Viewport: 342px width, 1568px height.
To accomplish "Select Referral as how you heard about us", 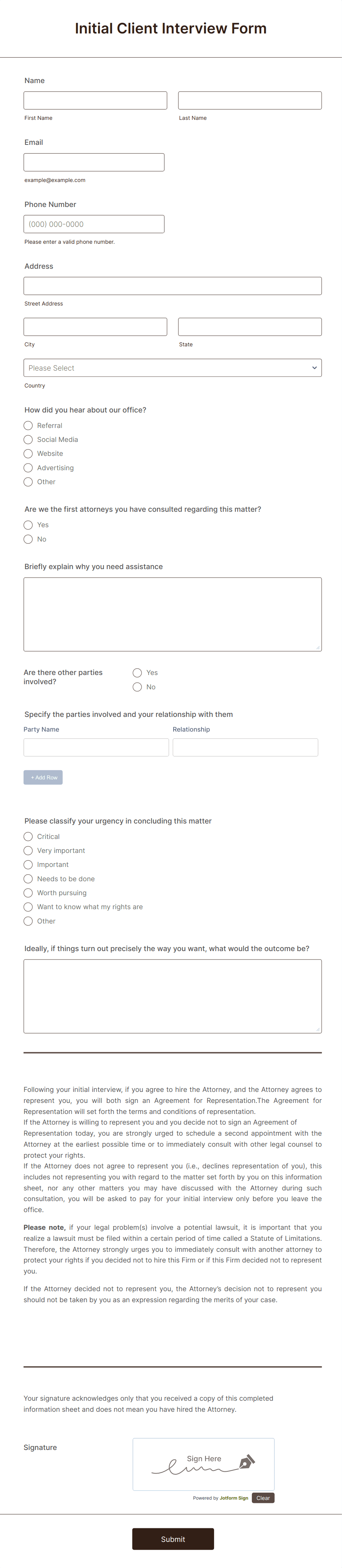I will [x=28, y=425].
